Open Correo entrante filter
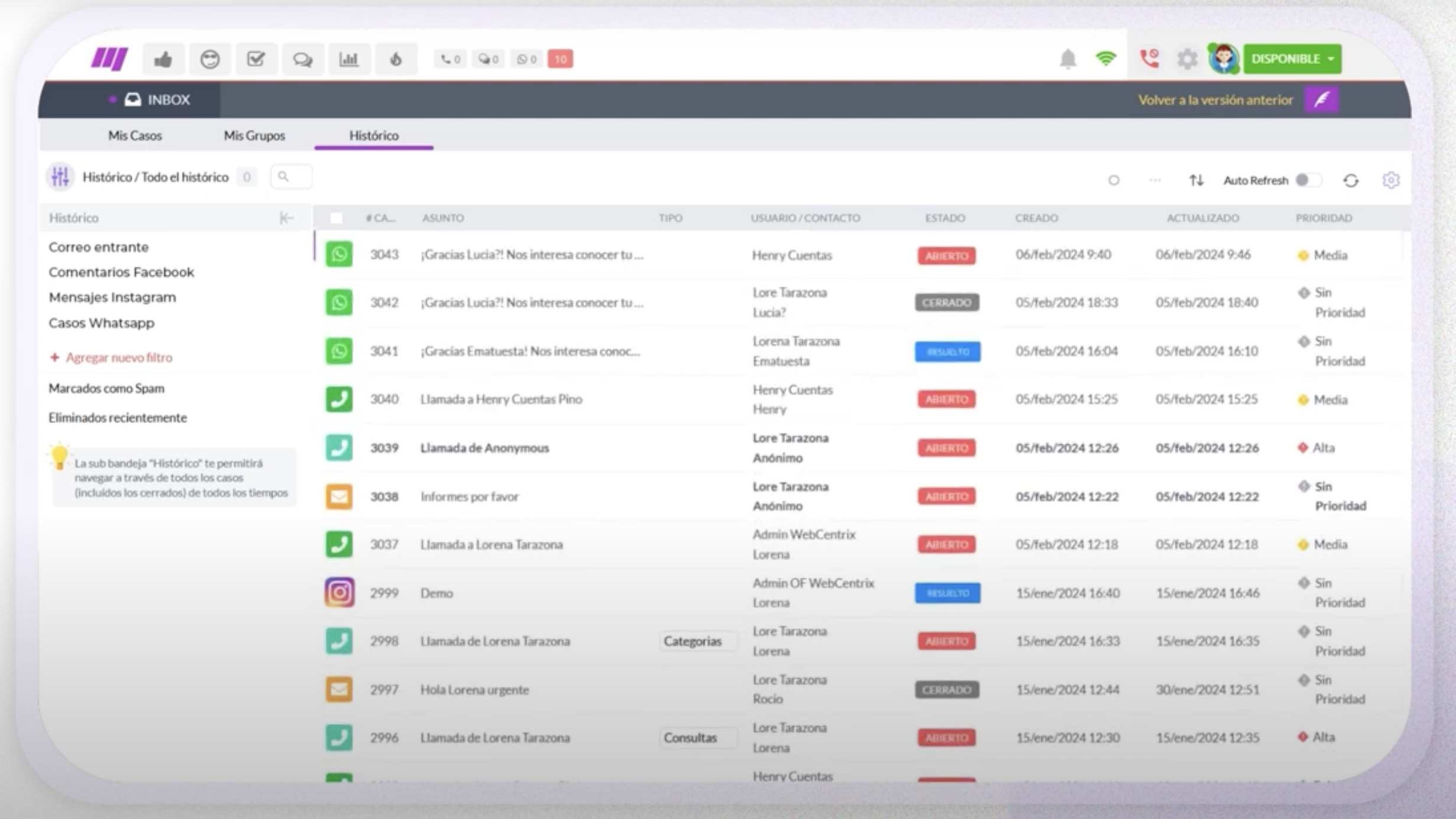The height and width of the screenshot is (819, 1456). 99,247
